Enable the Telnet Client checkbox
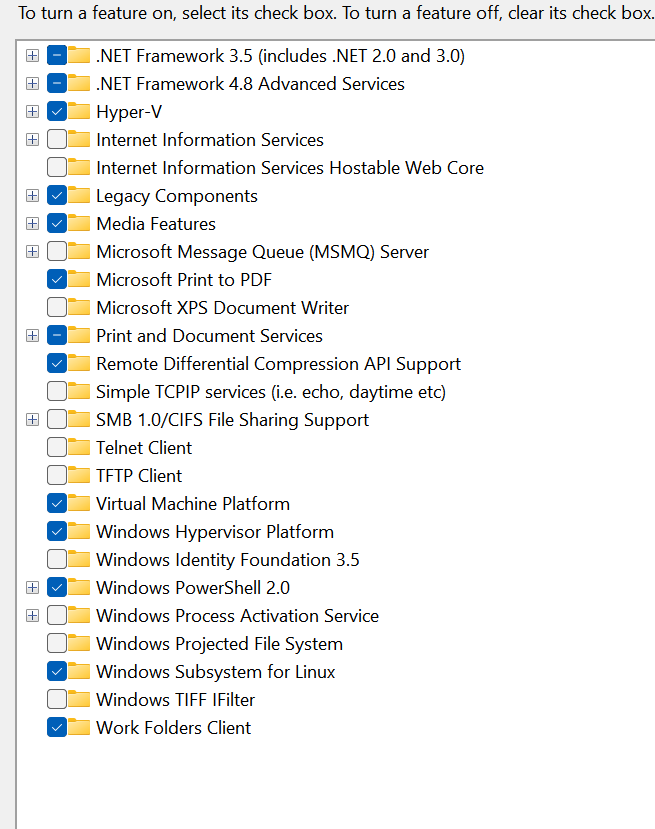 click(57, 448)
